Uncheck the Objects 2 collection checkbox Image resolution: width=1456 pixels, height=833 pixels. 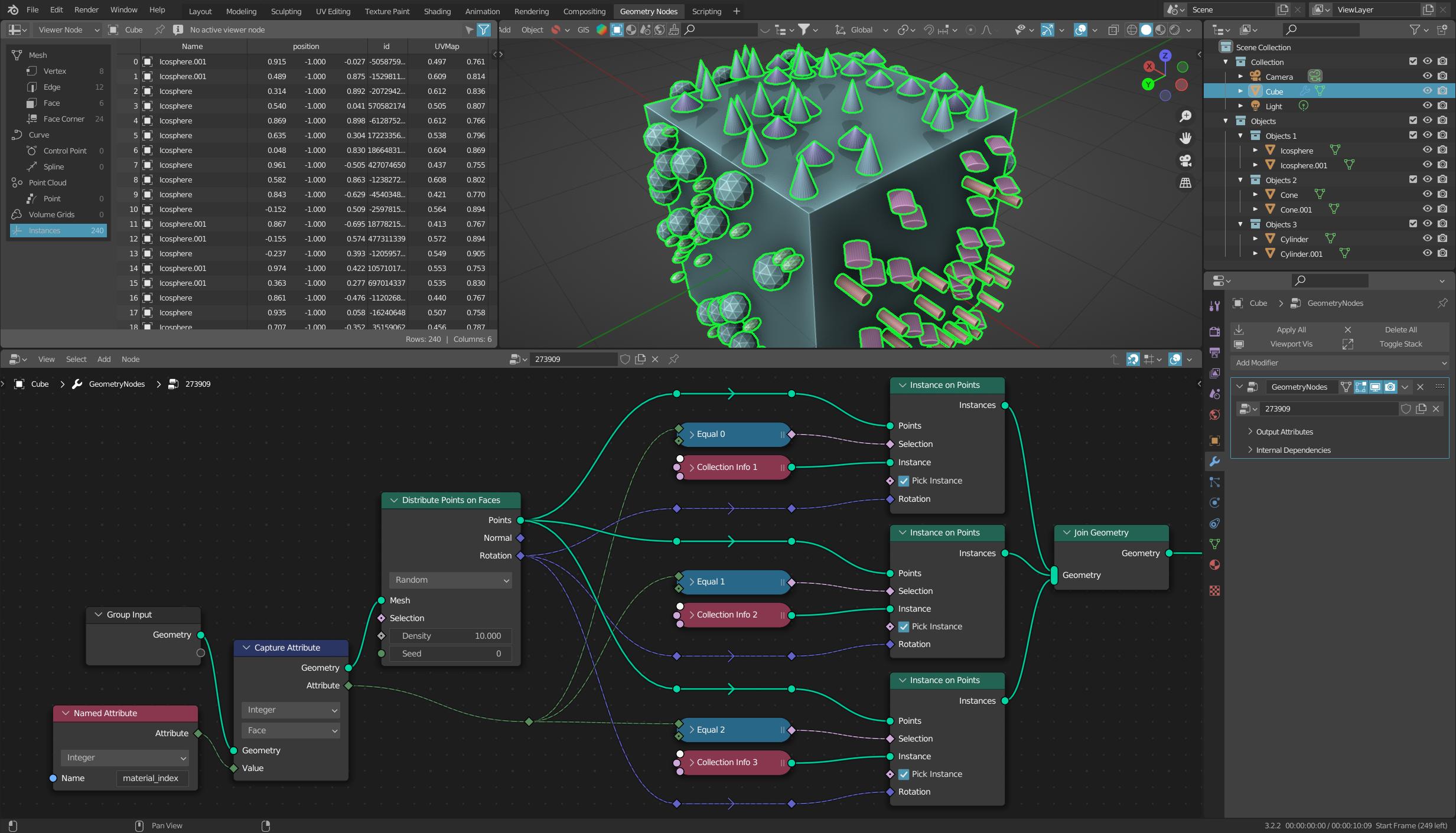(1413, 179)
